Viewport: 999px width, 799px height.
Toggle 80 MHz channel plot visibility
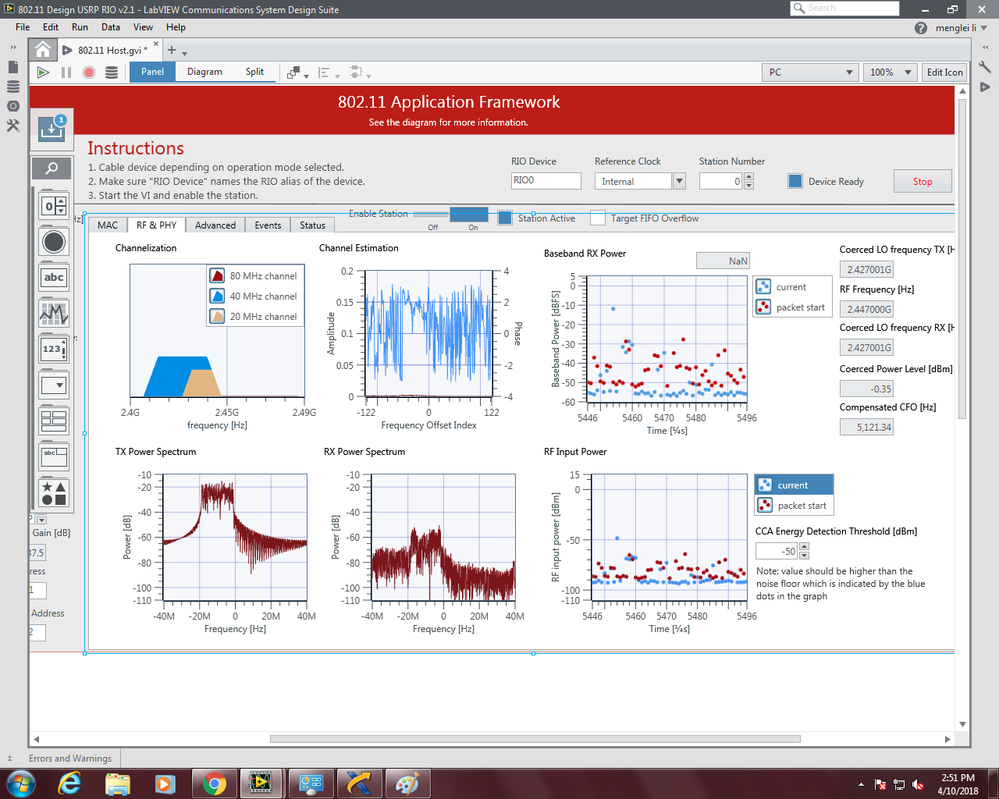point(217,276)
